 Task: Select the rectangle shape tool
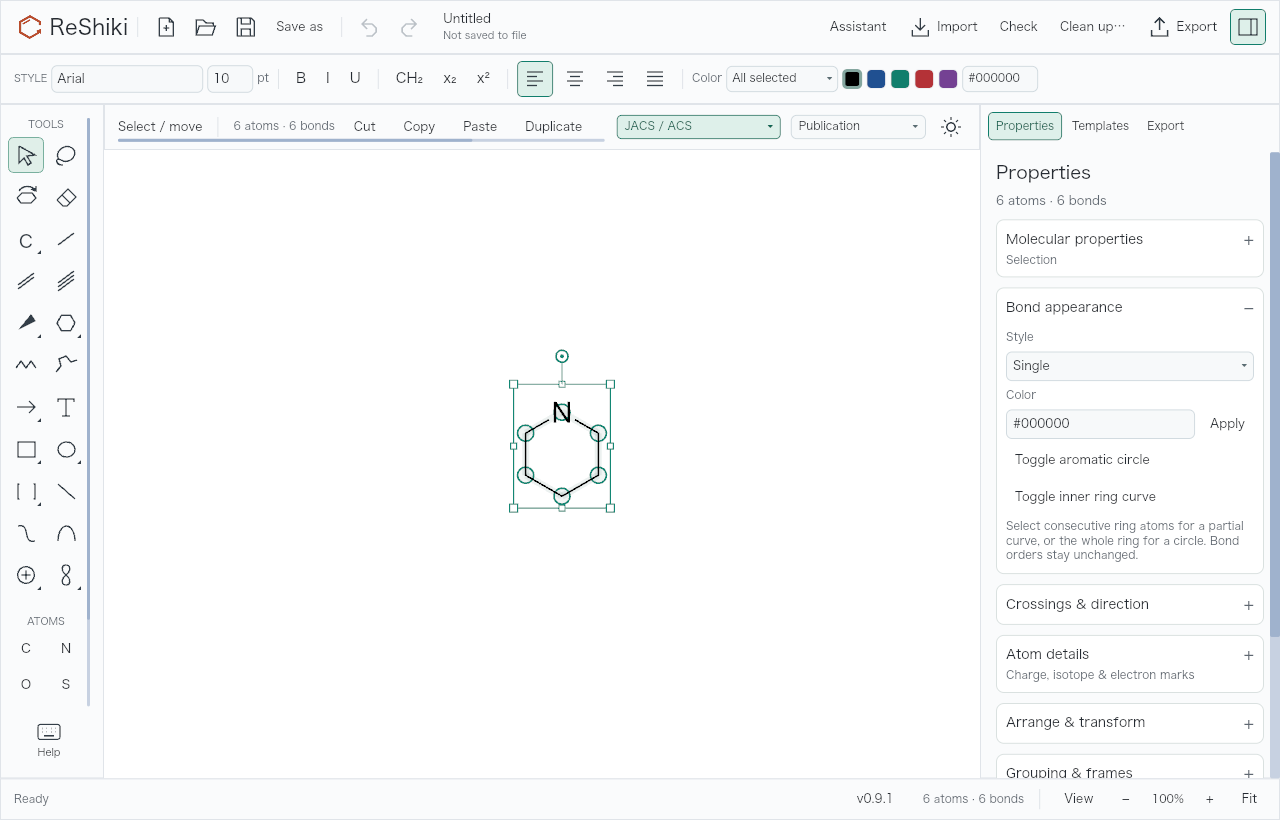click(26, 450)
